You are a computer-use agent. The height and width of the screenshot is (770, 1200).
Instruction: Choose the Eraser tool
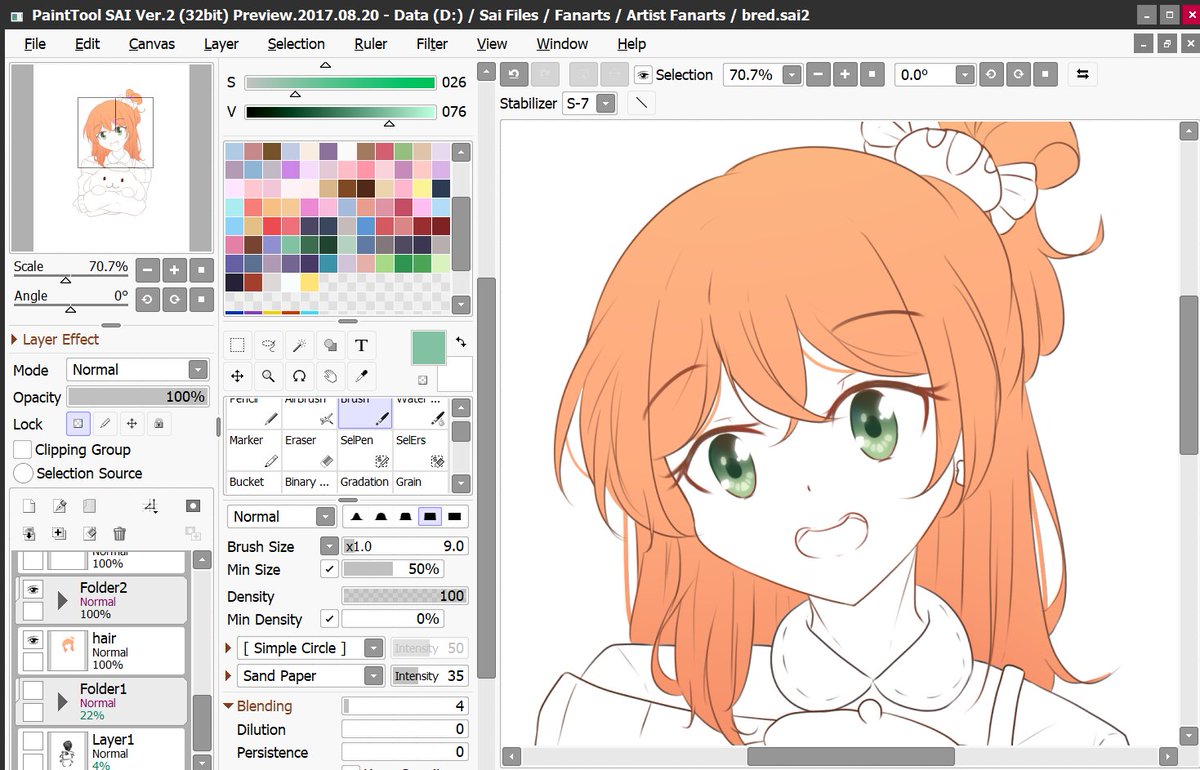click(309, 451)
